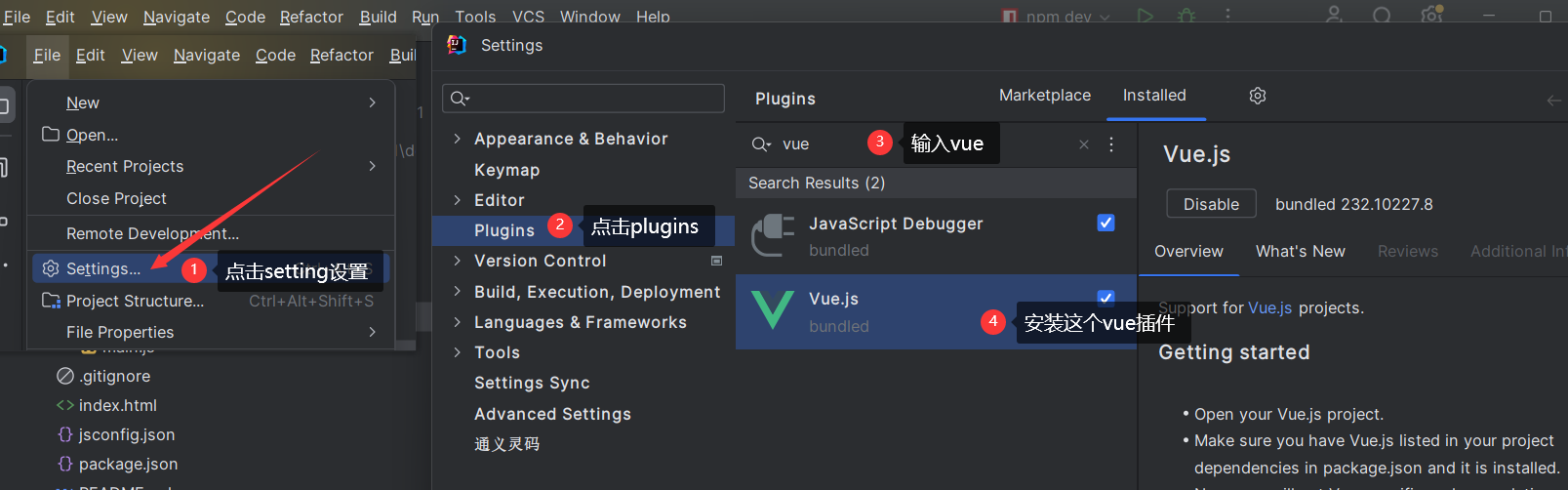
Task: Open the Recent Projects submenu arrow
Action: click(x=372, y=166)
